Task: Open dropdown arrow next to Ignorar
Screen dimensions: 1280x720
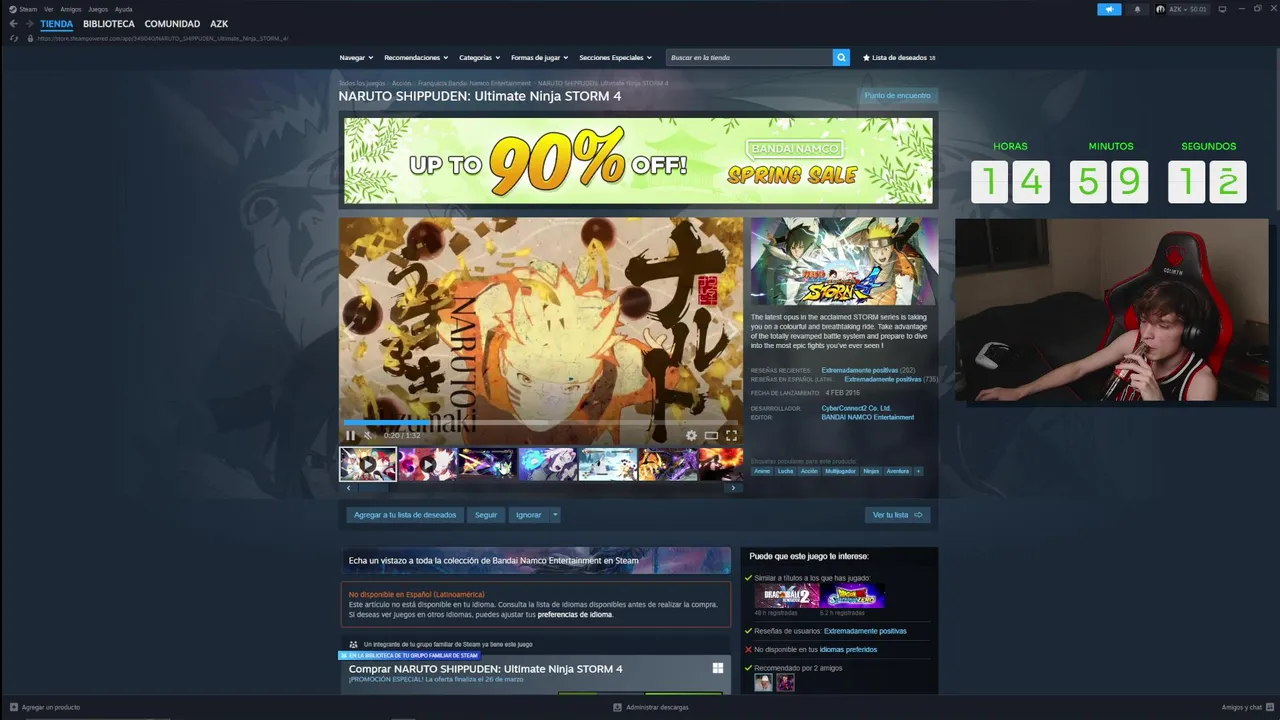Action: pos(555,515)
